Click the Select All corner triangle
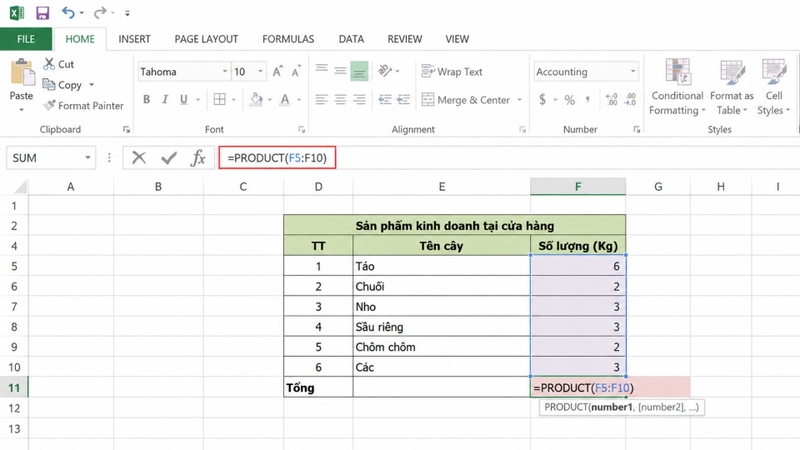This screenshot has width=800, height=450. 20,187
